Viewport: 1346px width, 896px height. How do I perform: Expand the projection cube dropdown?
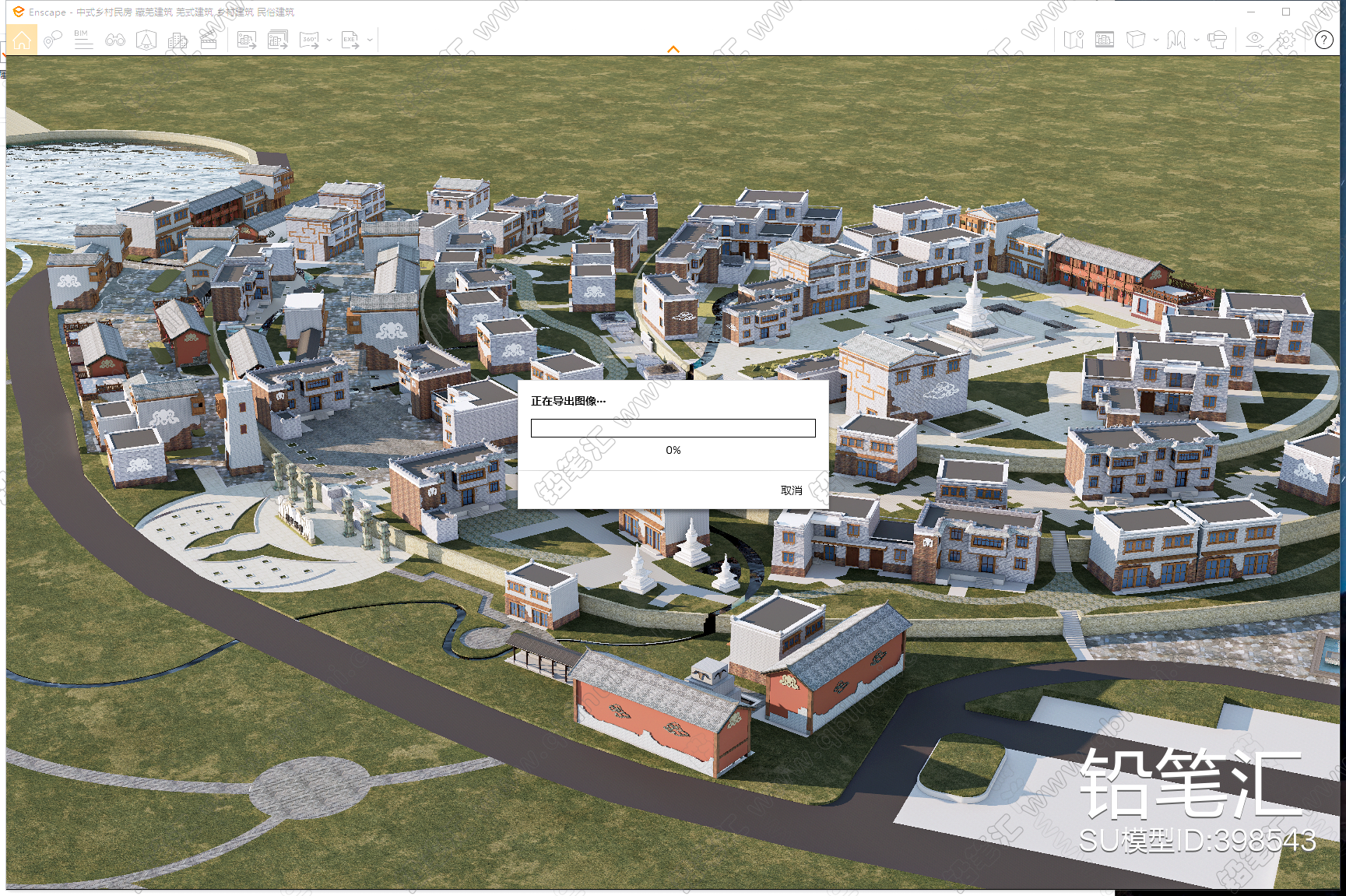click(1156, 40)
